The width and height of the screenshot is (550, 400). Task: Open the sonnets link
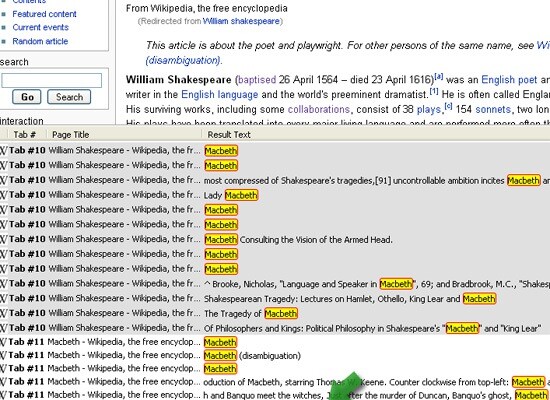coord(493,109)
